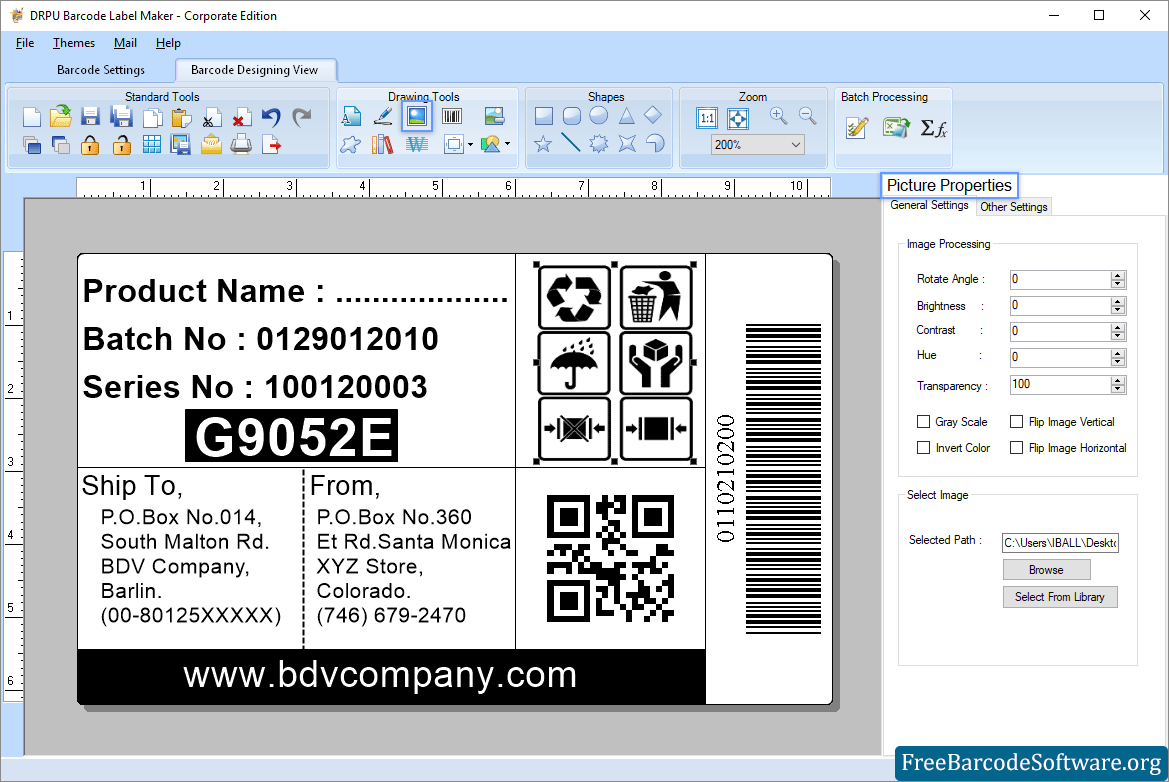The image size is (1169, 782).
Task: Choose the pen signature drawing tool
Action: (383, 116)
